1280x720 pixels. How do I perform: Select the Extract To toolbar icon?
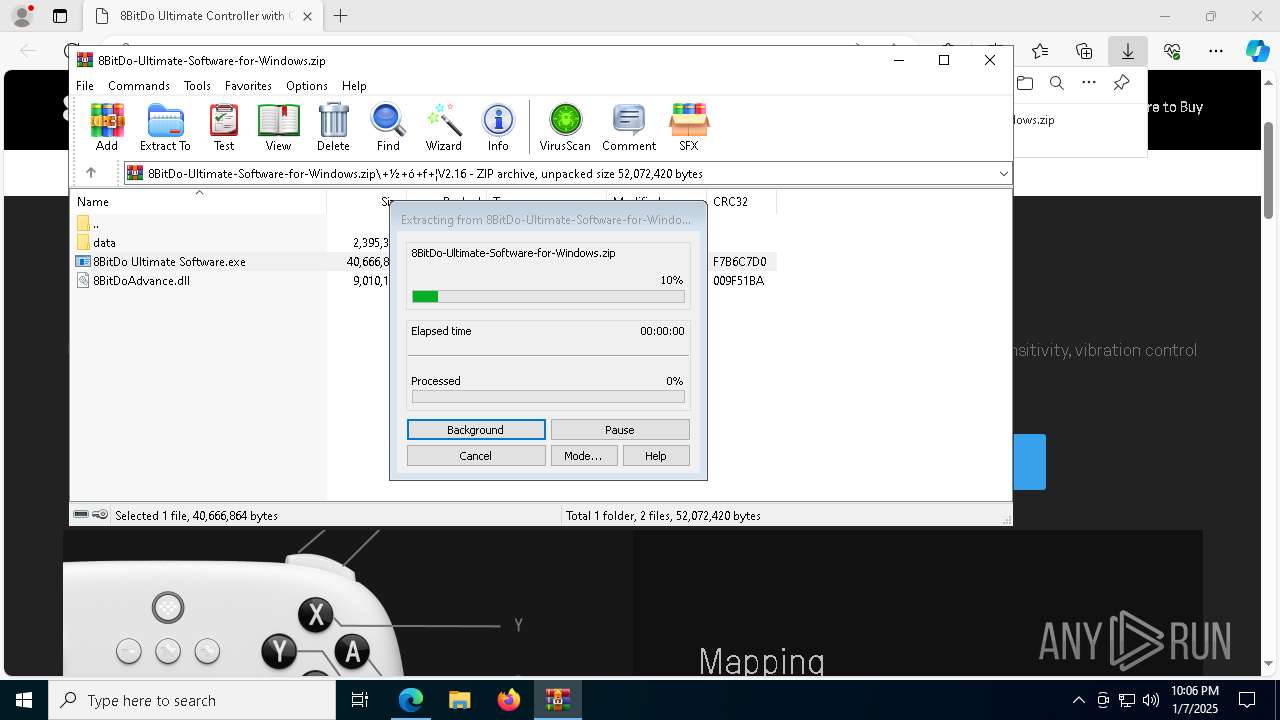[x=165, y=127]
